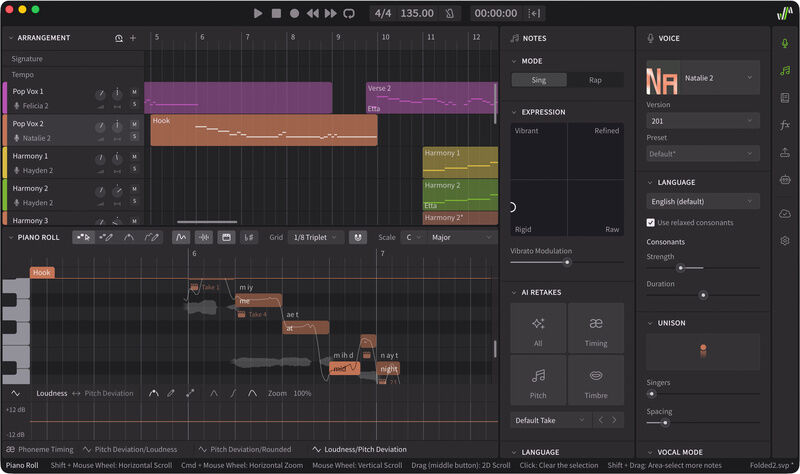Go to next take arrow
Image resolution: width=800 pixels, height=474 pixels.
pyautogui.click(x=615, y=420)
